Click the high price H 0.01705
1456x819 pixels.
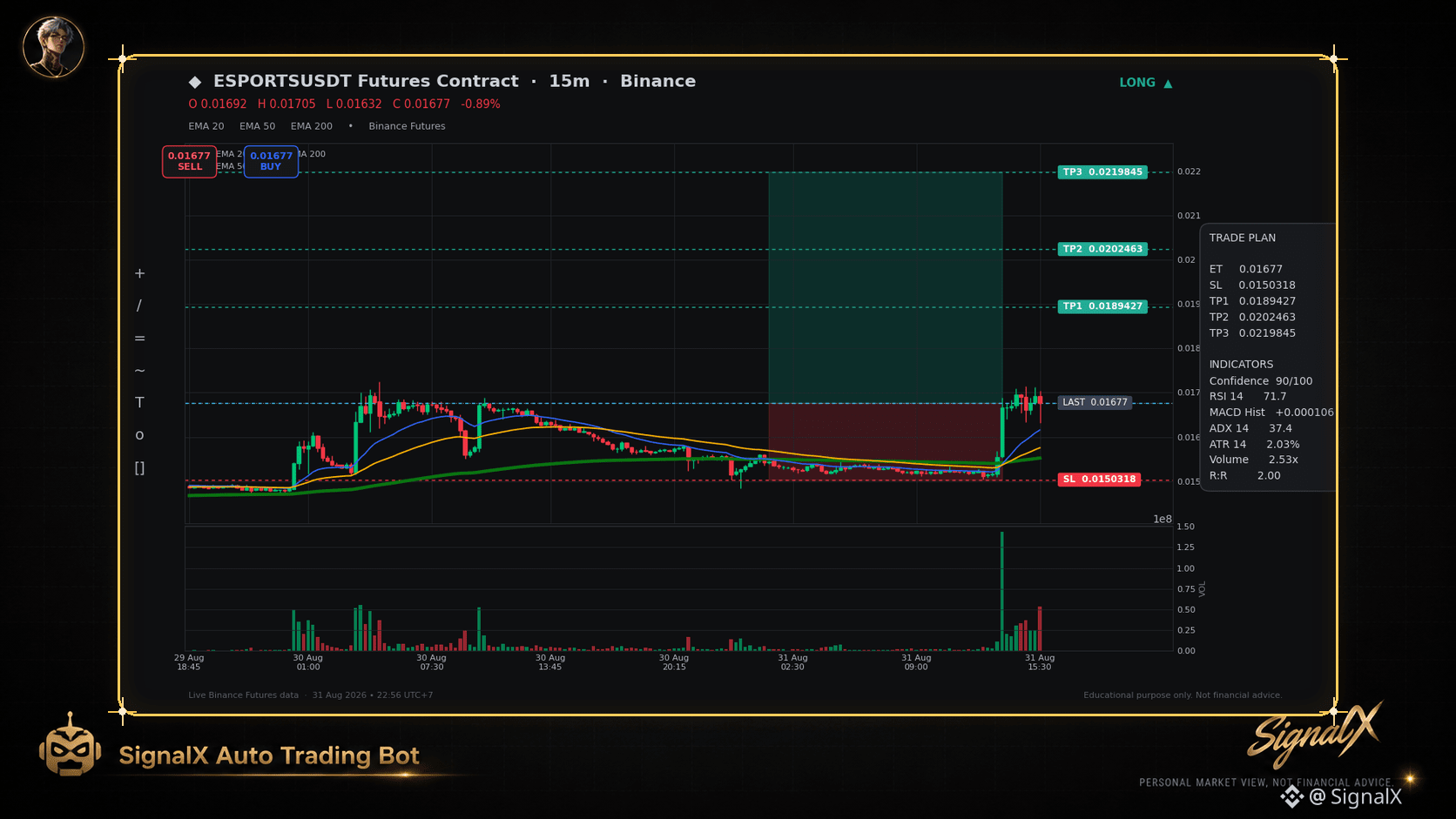click(x=286, y=104)
